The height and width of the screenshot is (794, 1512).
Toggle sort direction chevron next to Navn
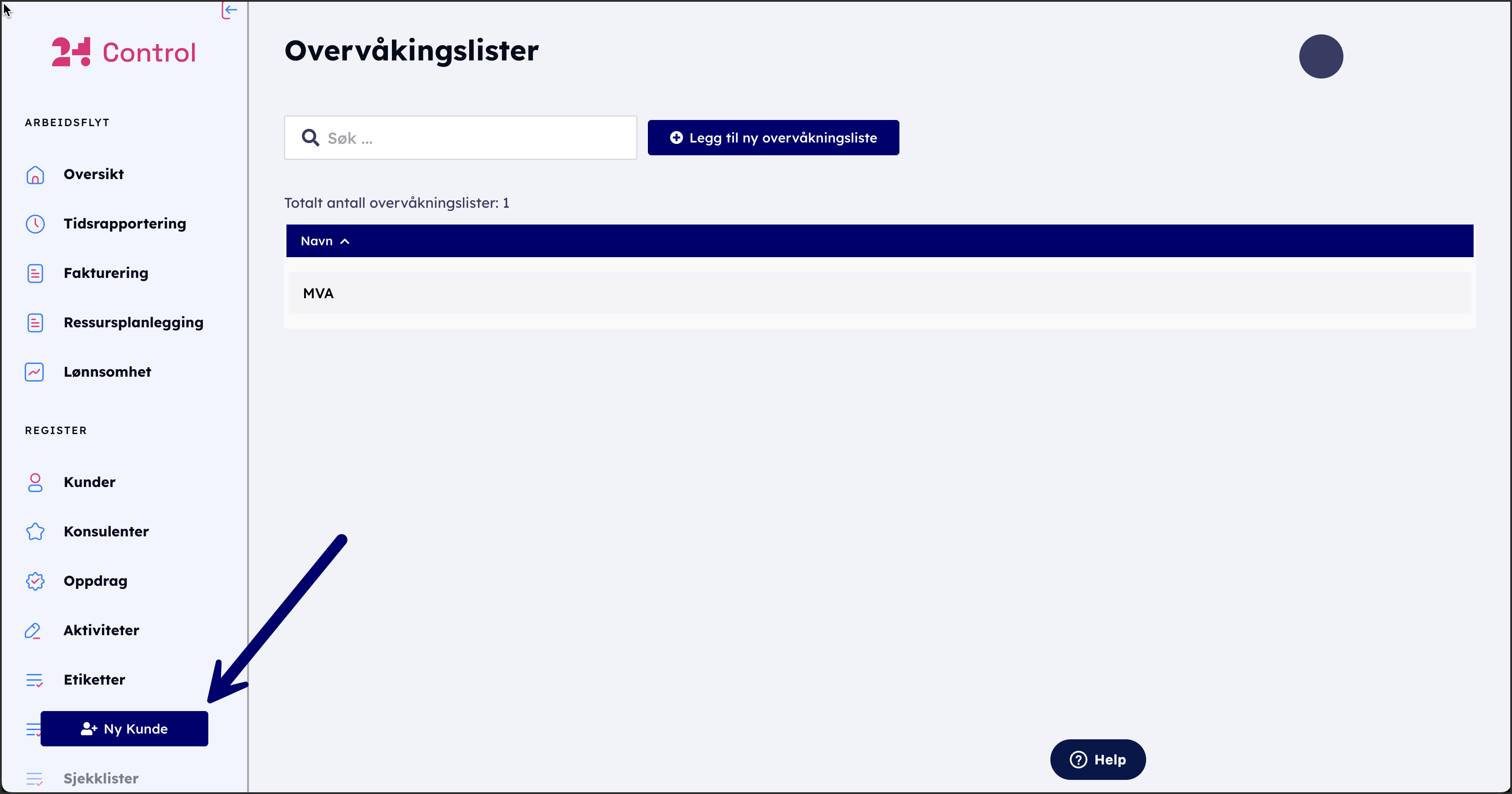[345, 242]
